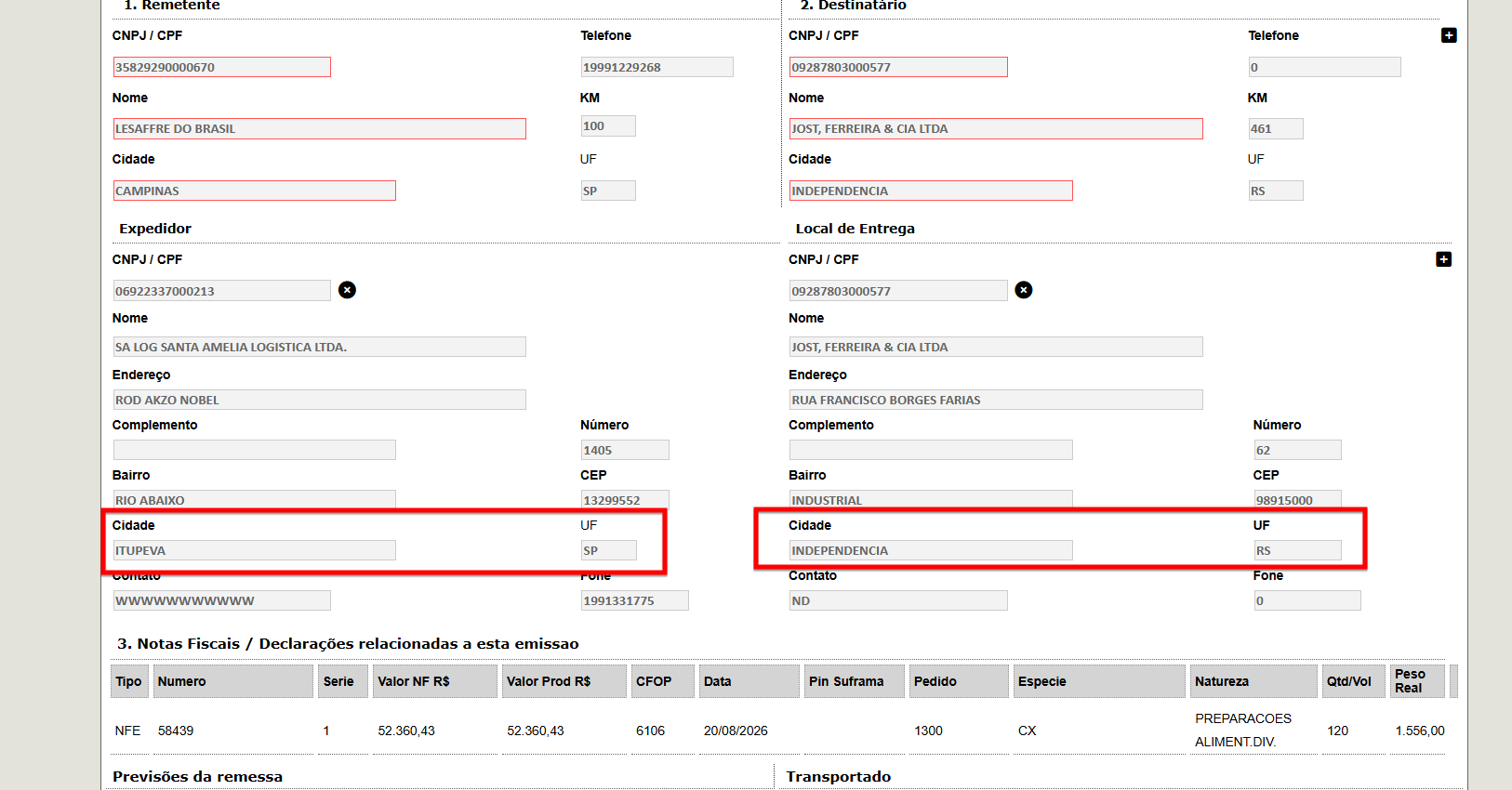Click the Local de Entrega UF field
The image size is (1512, 790).
1297,550
